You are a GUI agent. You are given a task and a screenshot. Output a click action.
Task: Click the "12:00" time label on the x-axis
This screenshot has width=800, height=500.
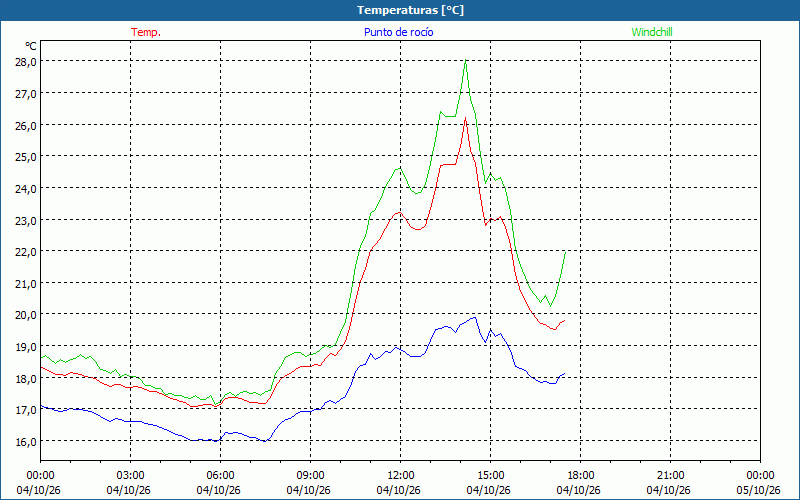(401, 476)
